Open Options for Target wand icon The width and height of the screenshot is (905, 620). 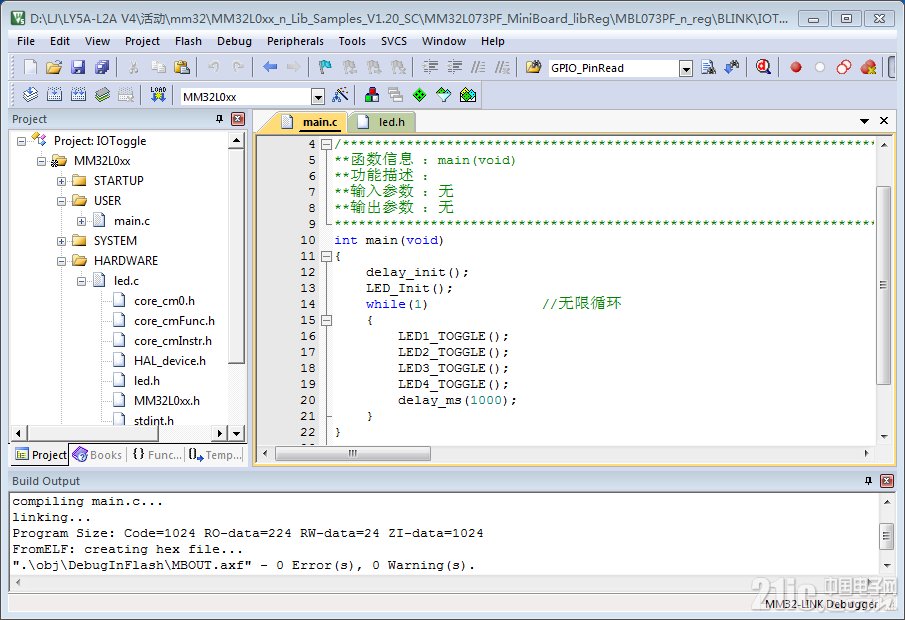pos(340,95)
